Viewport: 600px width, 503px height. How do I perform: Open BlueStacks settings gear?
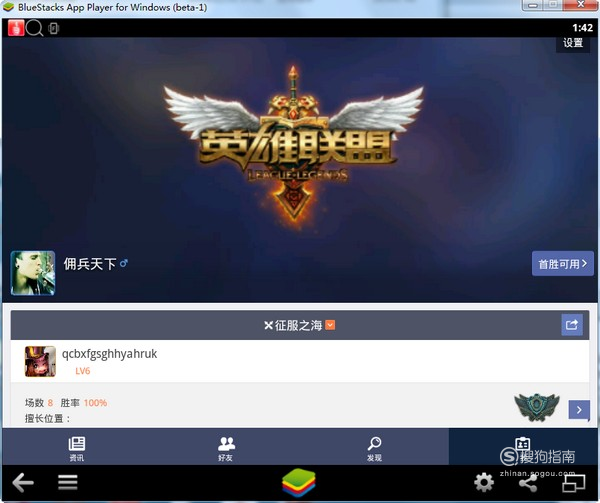[484, 483]
